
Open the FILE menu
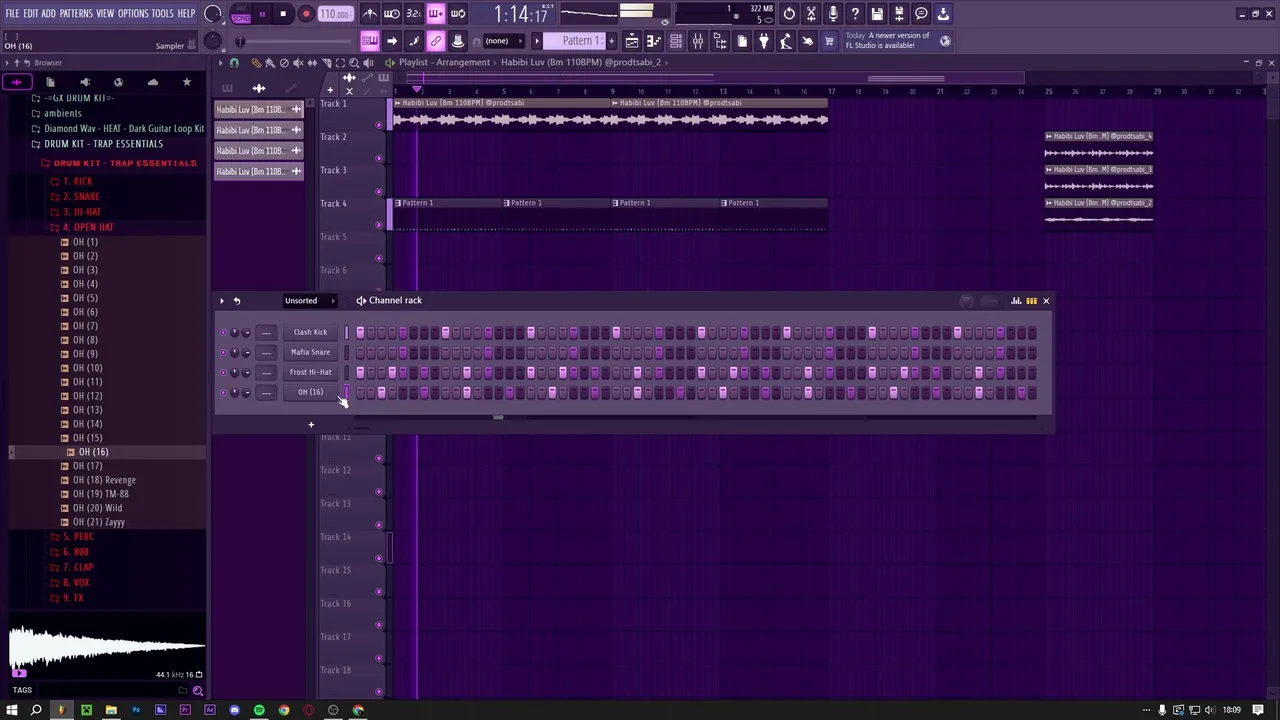pos(12,14)
